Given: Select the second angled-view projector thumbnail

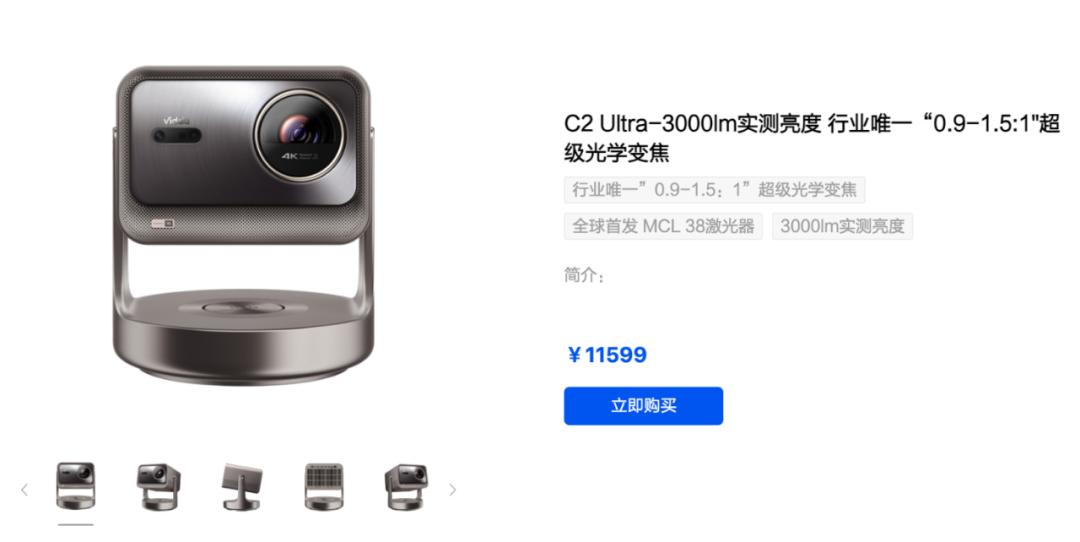Looking at the screenshot, I should pos(158,486).
